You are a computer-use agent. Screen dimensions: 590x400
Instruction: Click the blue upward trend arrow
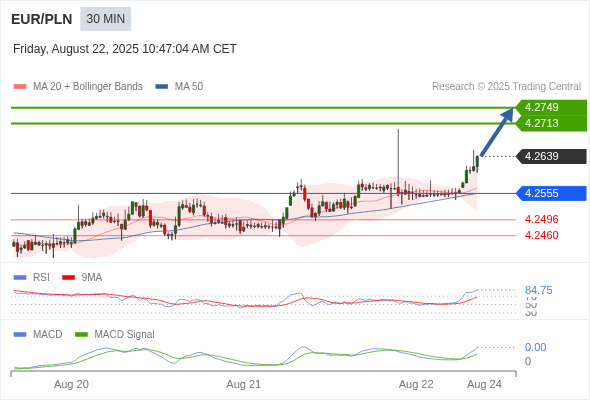[x=497, y=132]
